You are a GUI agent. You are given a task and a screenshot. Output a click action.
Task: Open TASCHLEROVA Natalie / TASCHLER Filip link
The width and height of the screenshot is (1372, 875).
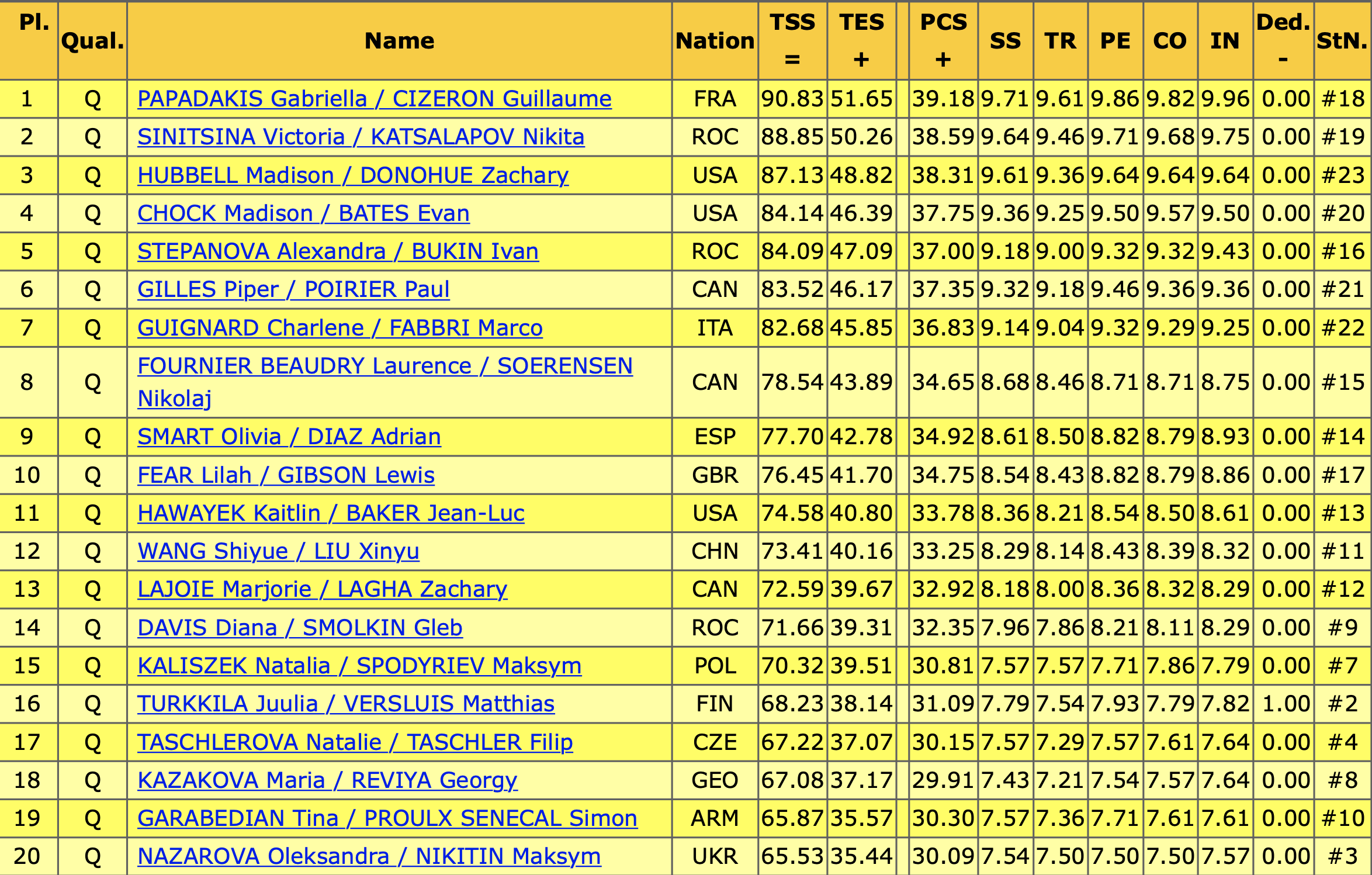[355, 742]
